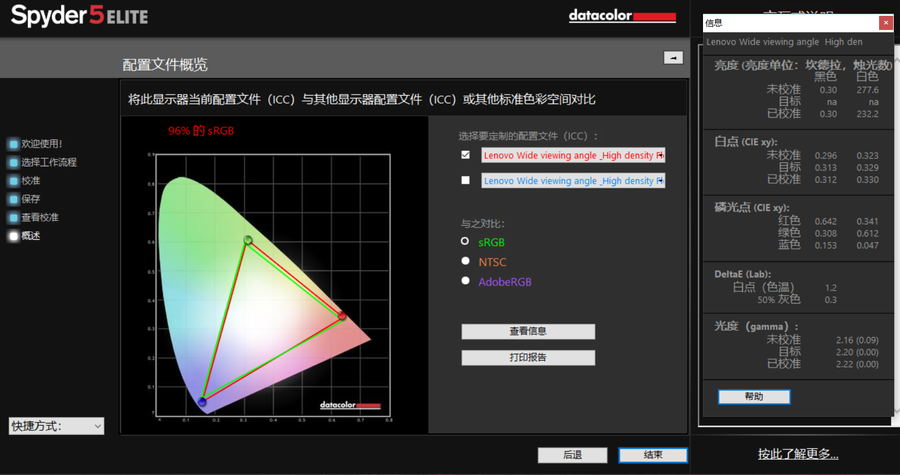
Task: Click the 校准 step indicator icon
Action: 13,181
